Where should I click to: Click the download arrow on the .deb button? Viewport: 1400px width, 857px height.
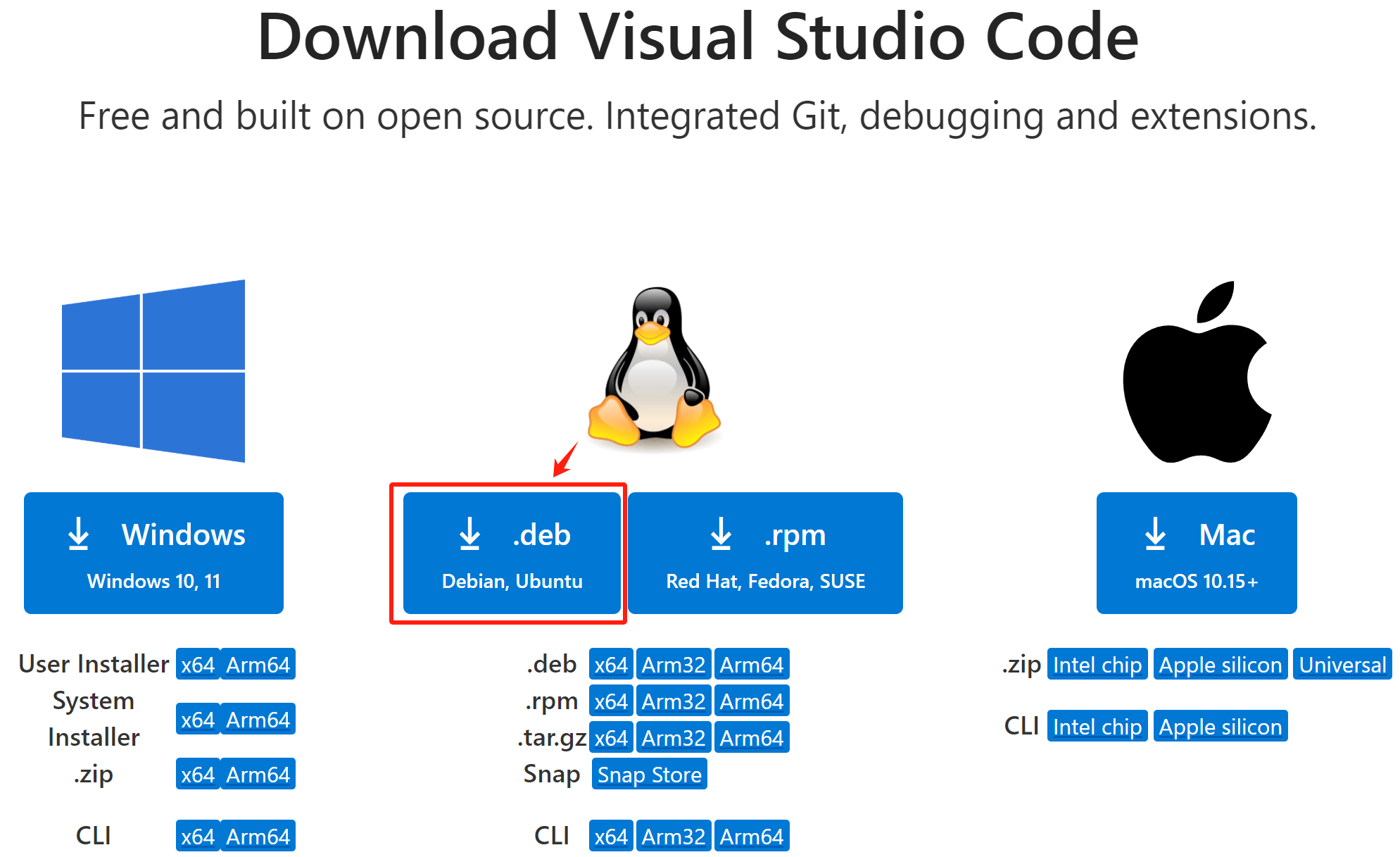point(469,535)
